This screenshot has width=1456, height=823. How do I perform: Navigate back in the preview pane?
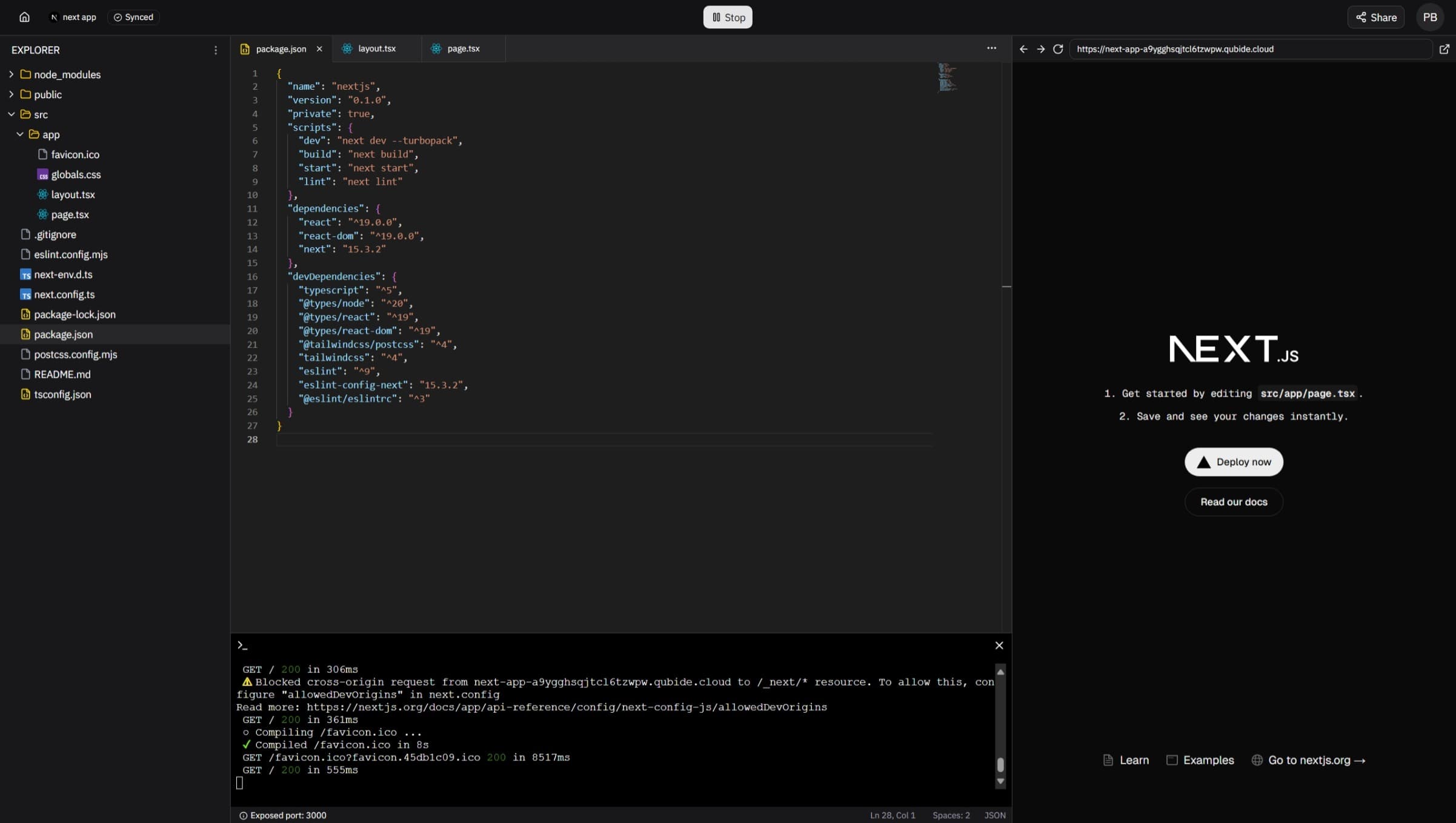coord(1023,49)
